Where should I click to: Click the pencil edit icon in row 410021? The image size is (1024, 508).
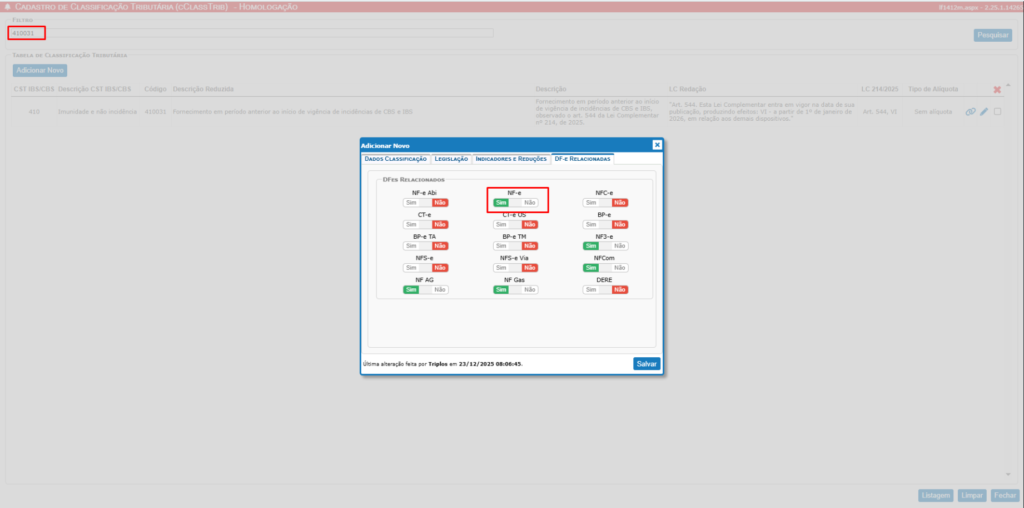pos(983,112)
